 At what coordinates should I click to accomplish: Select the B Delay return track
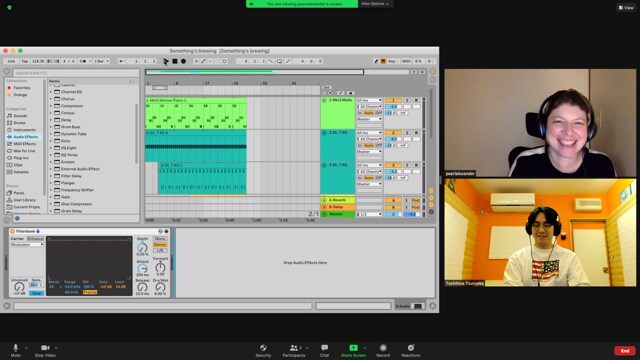[338, 207]
